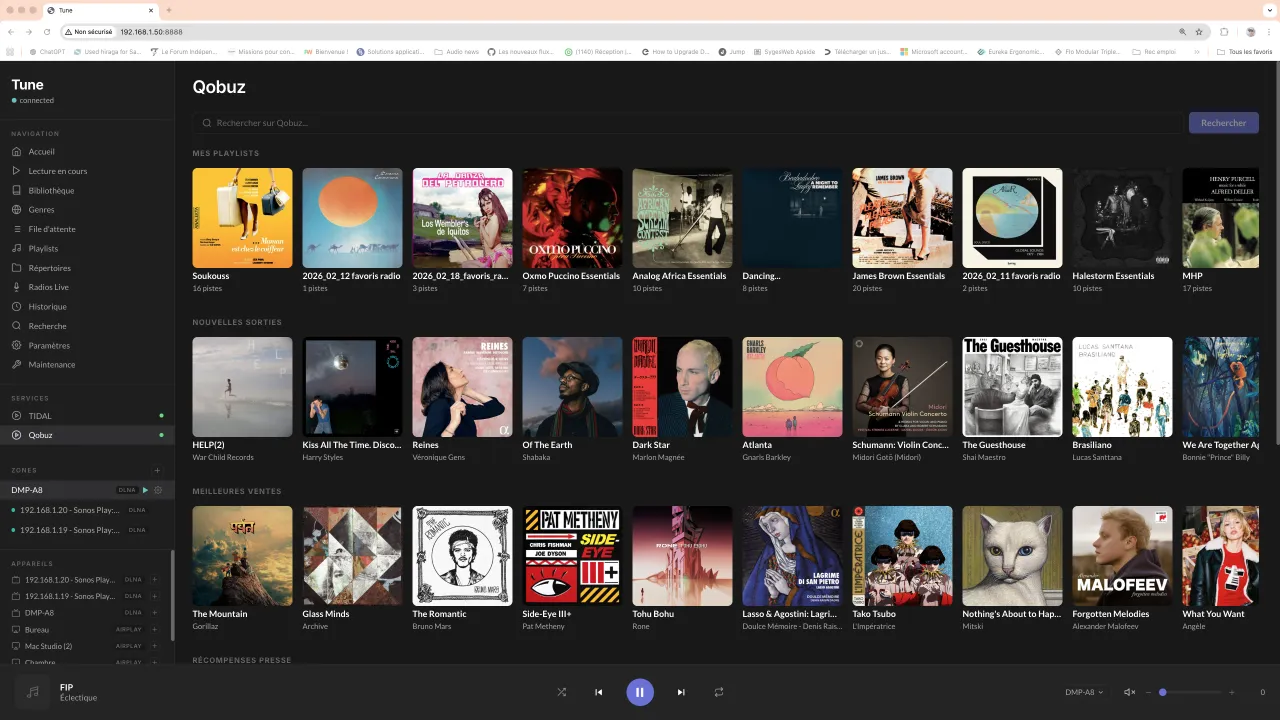The width and height of the screenshot is (1280, 720).
Task: Select the TIDAL service
Action: click(x=87, y=416)
